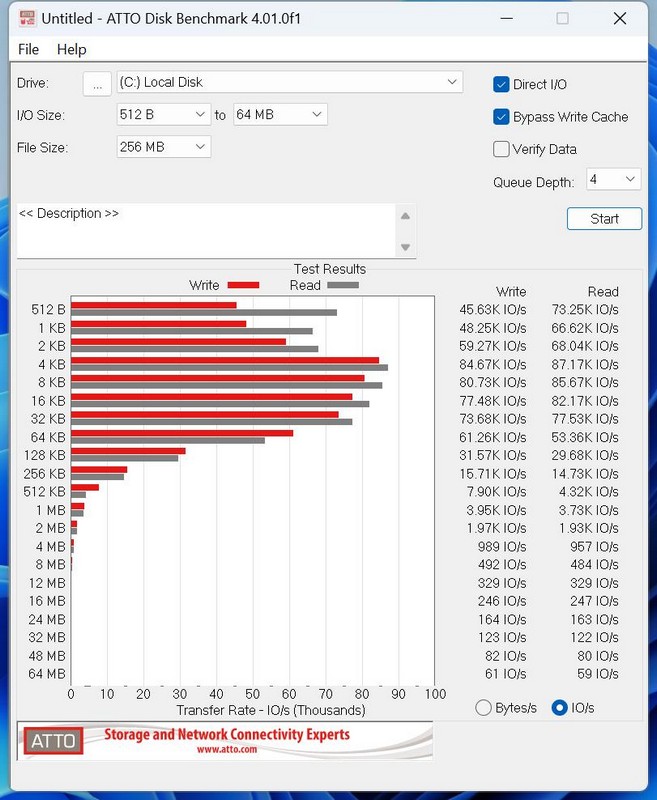657x800 pixels.
Task: Click the ATTO app icon in title bar
Action: coord(24,19)
